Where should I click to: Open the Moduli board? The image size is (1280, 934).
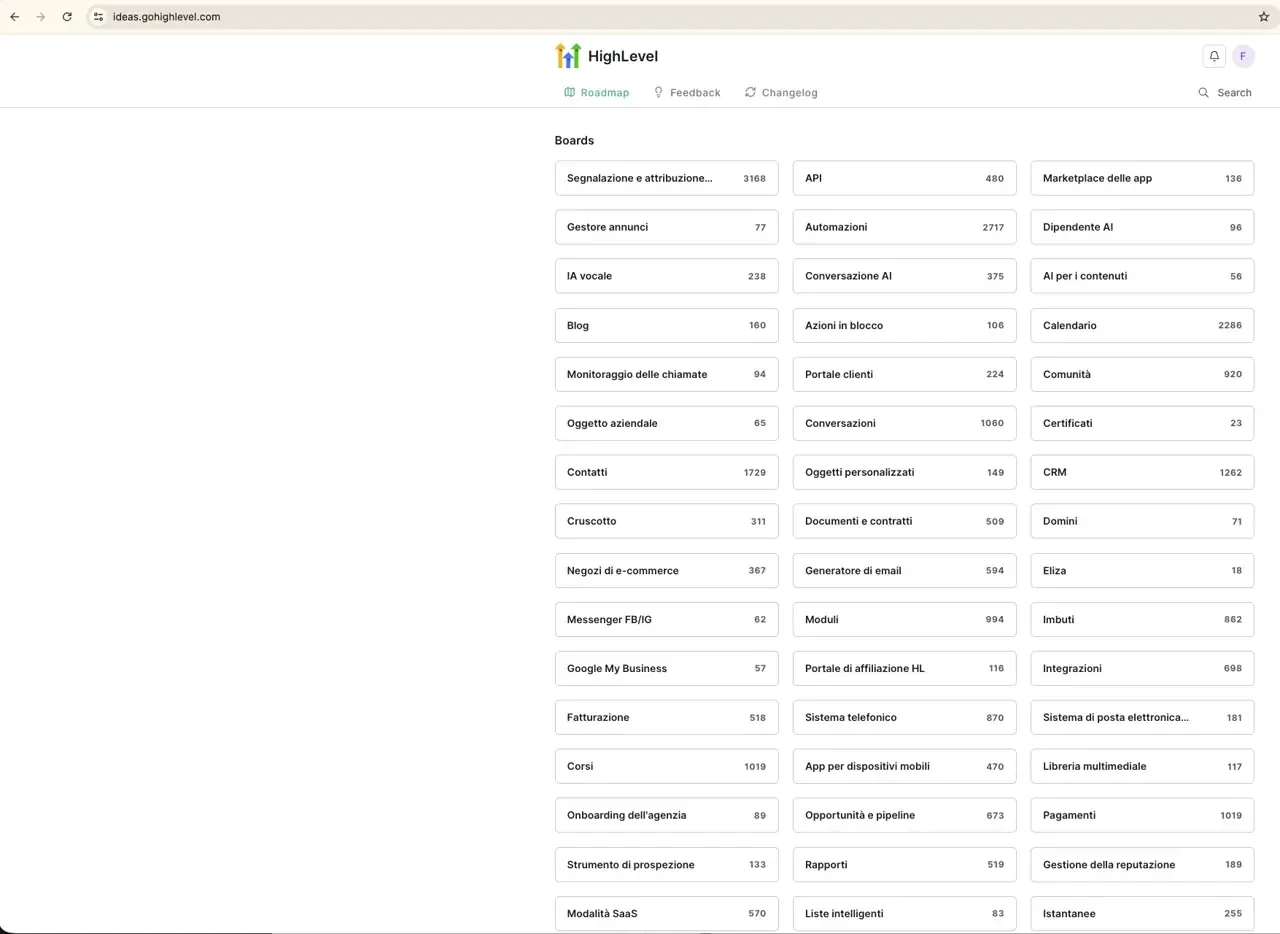[x=904, y=619]
